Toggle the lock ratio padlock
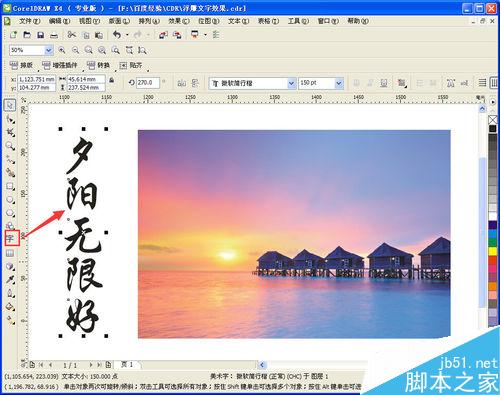This screenshot has height=395, width=500. click(x=112, y=80)
